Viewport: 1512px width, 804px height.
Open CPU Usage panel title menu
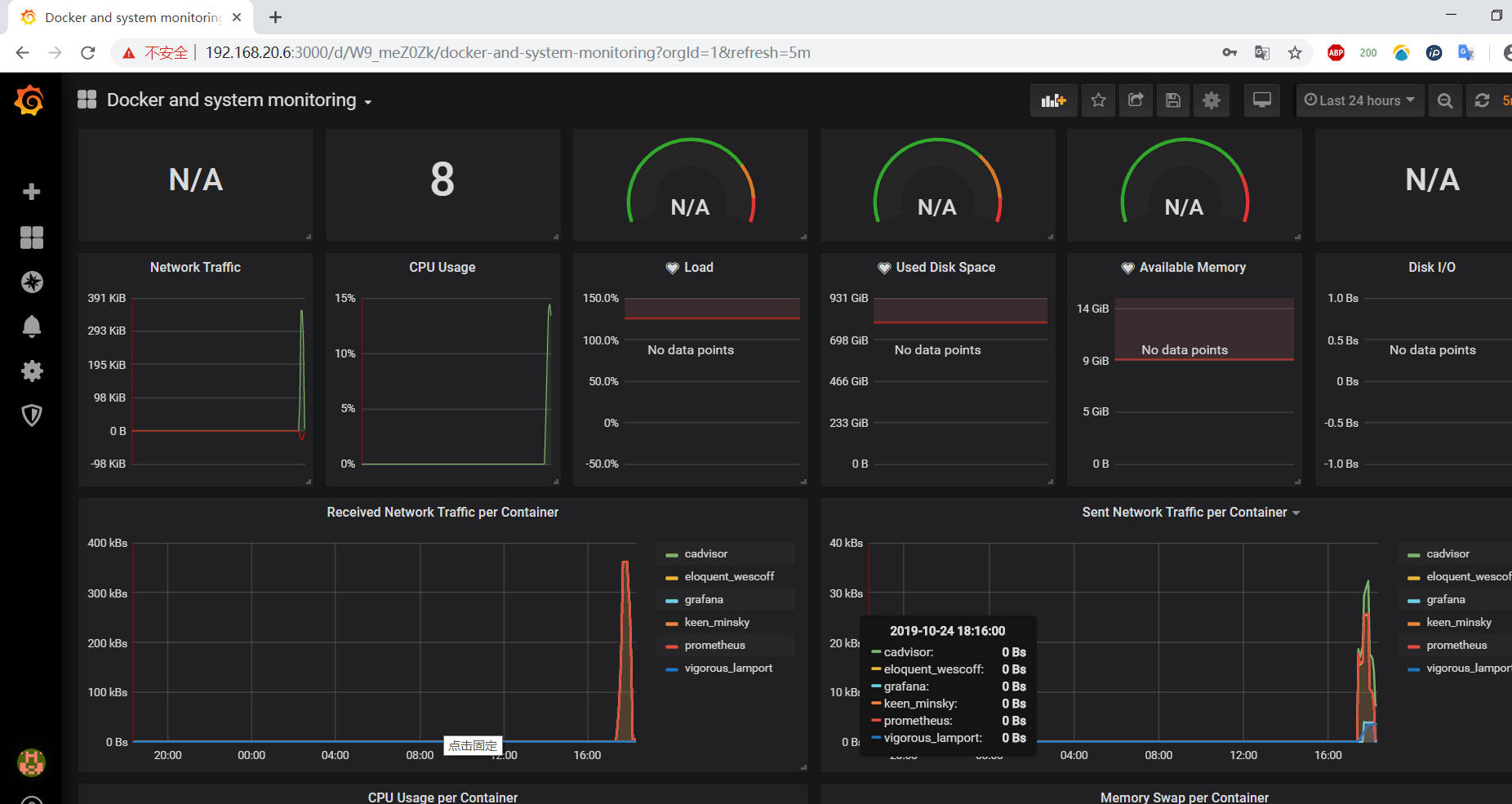442,268
